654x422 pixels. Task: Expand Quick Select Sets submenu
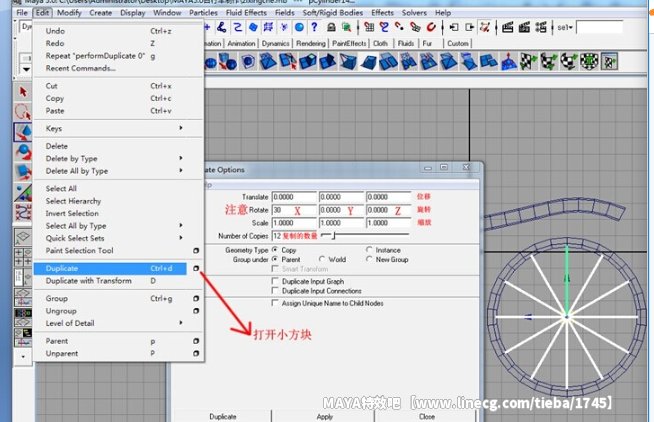tap(181, 238)
